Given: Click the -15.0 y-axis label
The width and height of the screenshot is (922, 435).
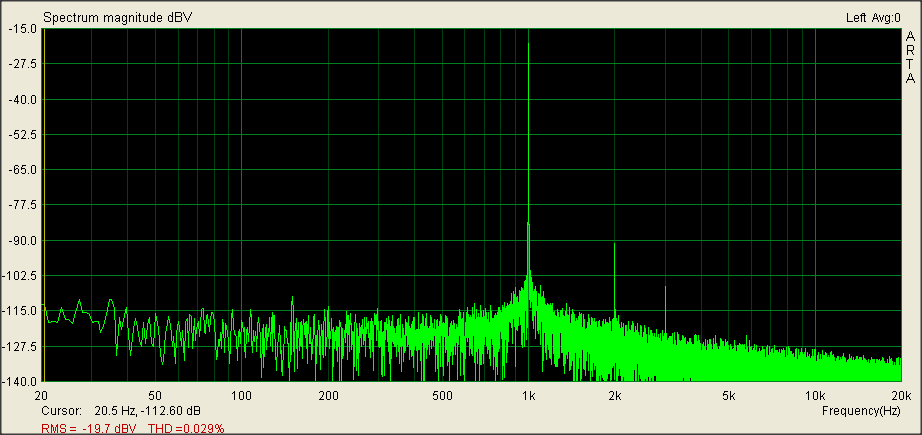Looking at the screenshot, I should click(x=24, y=28).
